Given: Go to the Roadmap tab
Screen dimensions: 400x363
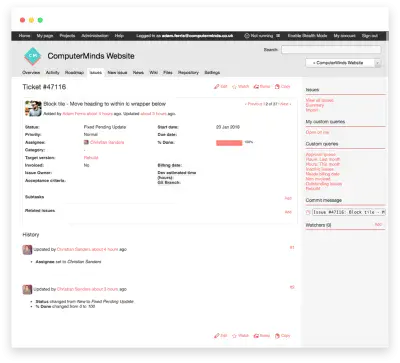Looking at the screenshot, I should 74,72.
